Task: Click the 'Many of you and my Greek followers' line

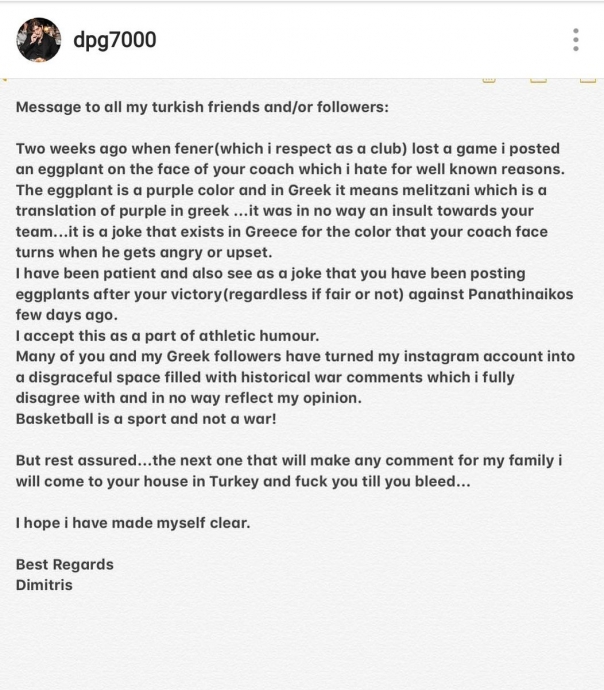Action: point(295,356)
